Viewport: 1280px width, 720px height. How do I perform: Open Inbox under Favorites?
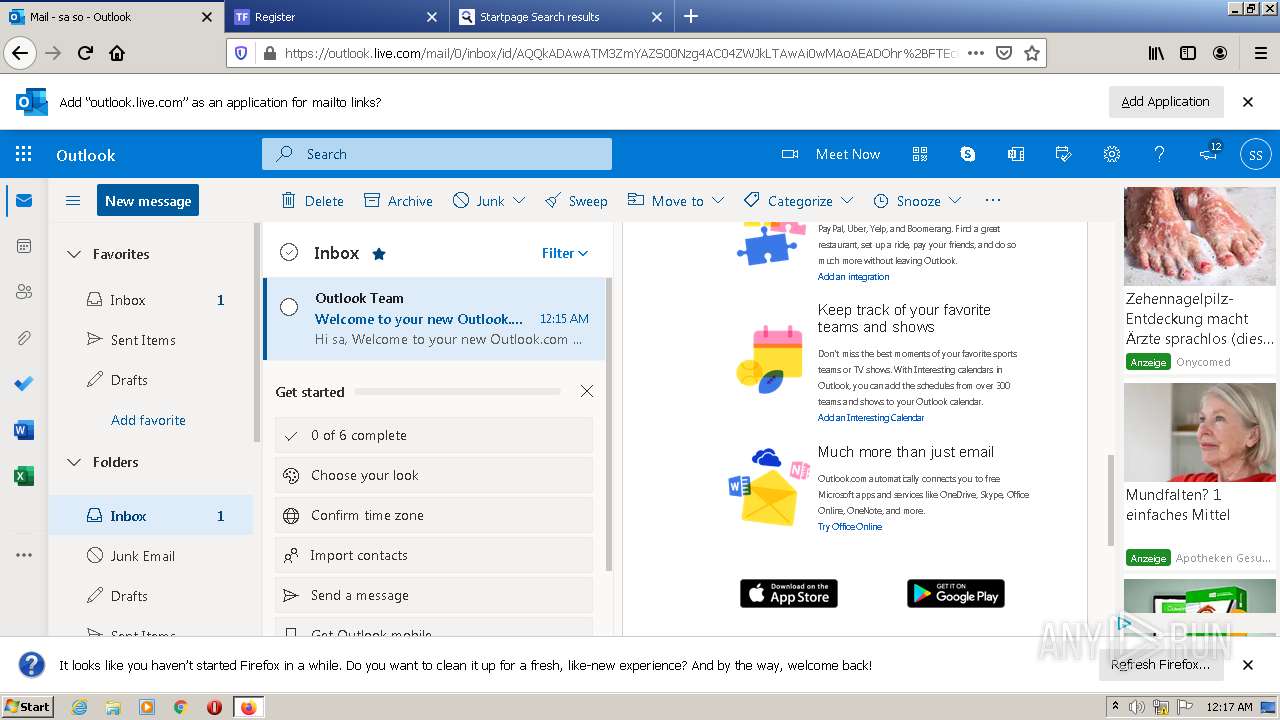(x=150, y=300)
